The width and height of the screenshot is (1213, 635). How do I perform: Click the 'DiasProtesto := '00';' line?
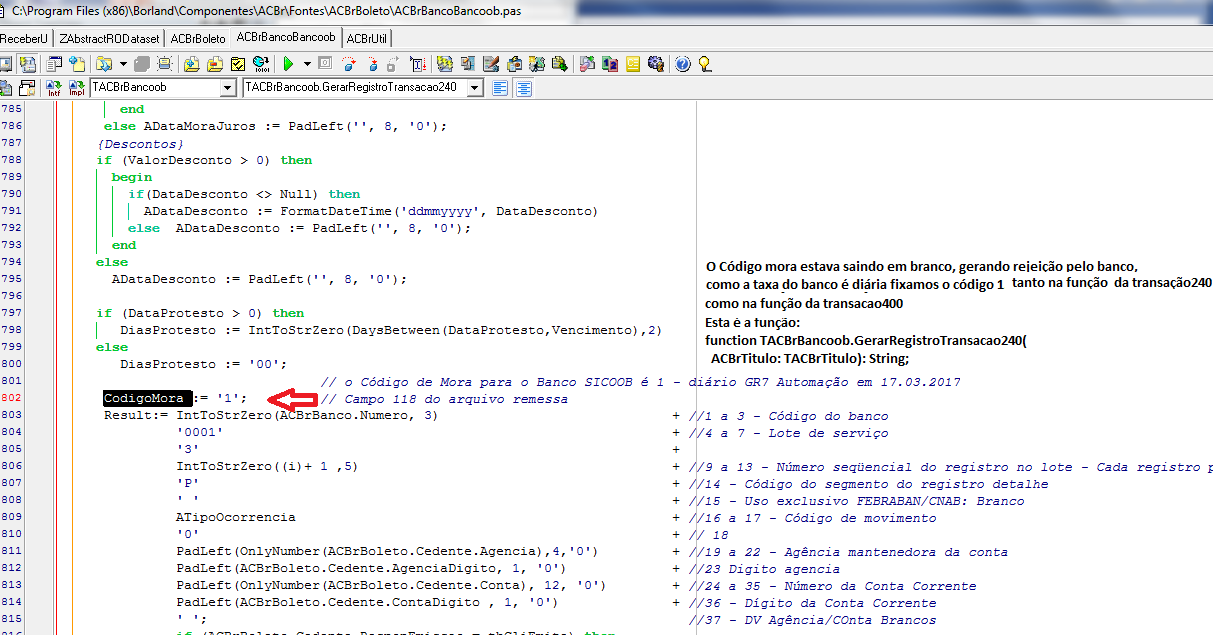pos(204,364)
